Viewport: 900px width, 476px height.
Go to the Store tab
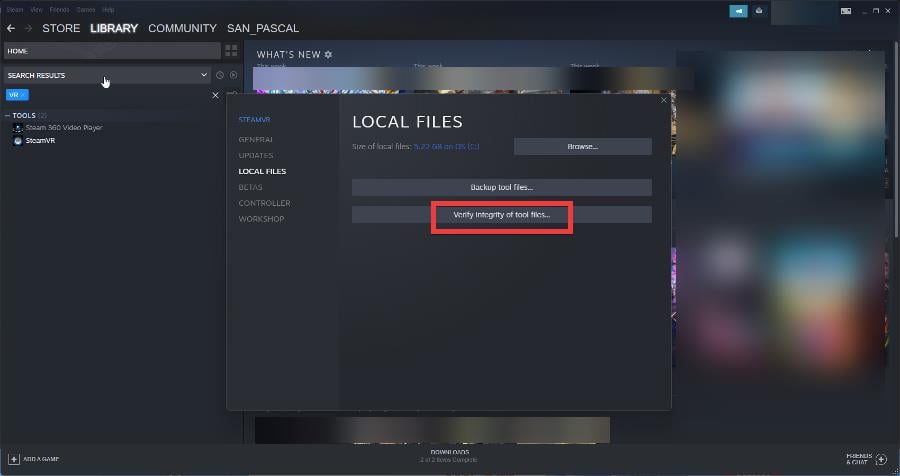[x=61, y=28]
